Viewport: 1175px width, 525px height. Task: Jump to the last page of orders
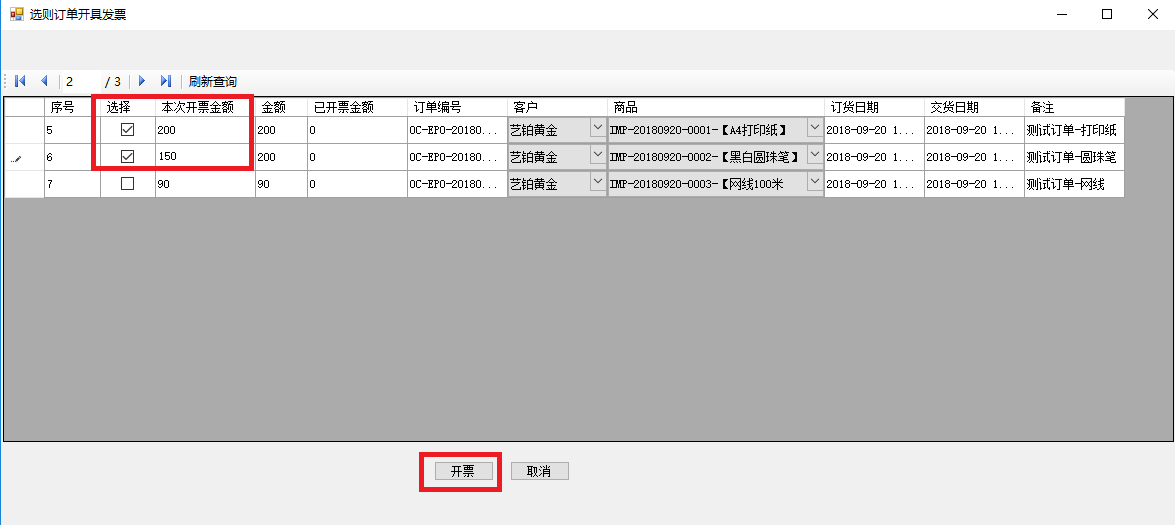pos(166,81)
